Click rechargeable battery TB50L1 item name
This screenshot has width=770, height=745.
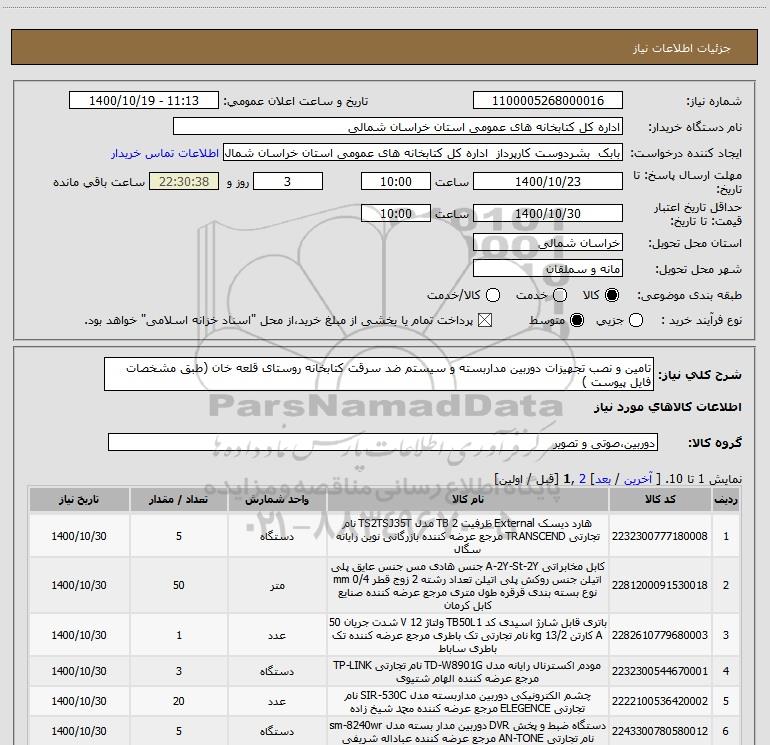pyautogui.click(x=468, y=635)
